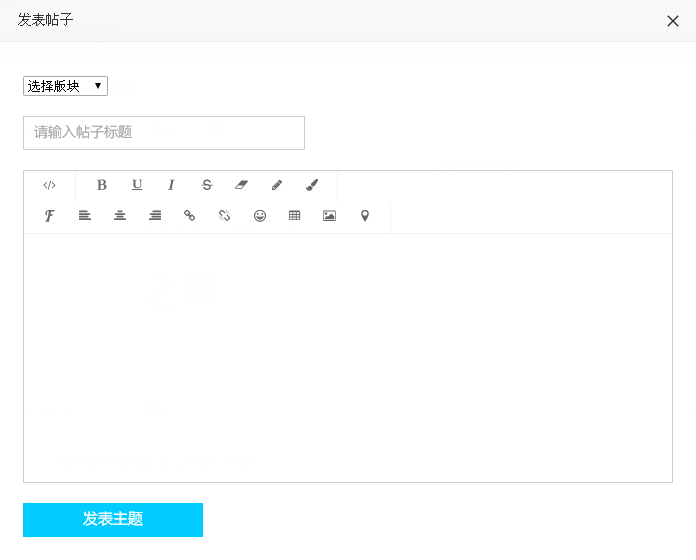Click the 发表主题 button
The height and width of the screenshot is (560, 696).
(x=113, y=520)
